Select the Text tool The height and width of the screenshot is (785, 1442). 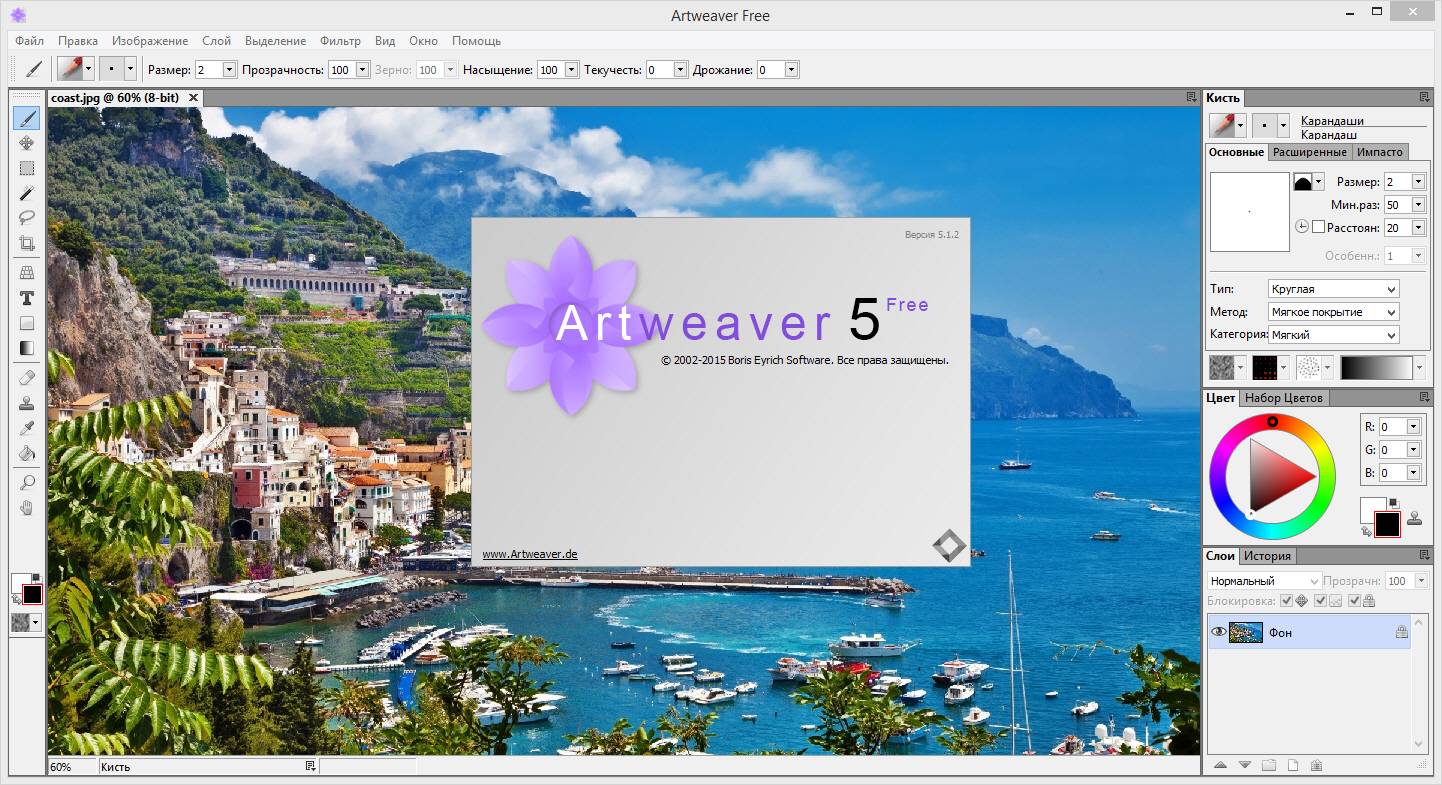(x=27, y=298)
